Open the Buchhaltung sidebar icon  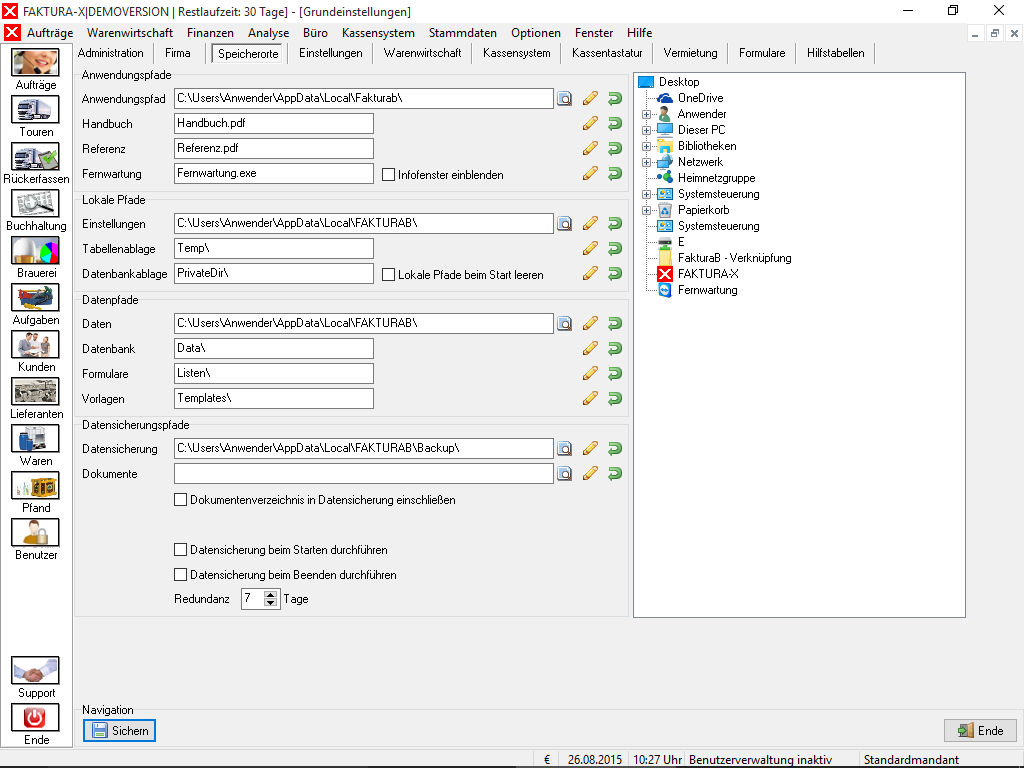click(35, 203)
